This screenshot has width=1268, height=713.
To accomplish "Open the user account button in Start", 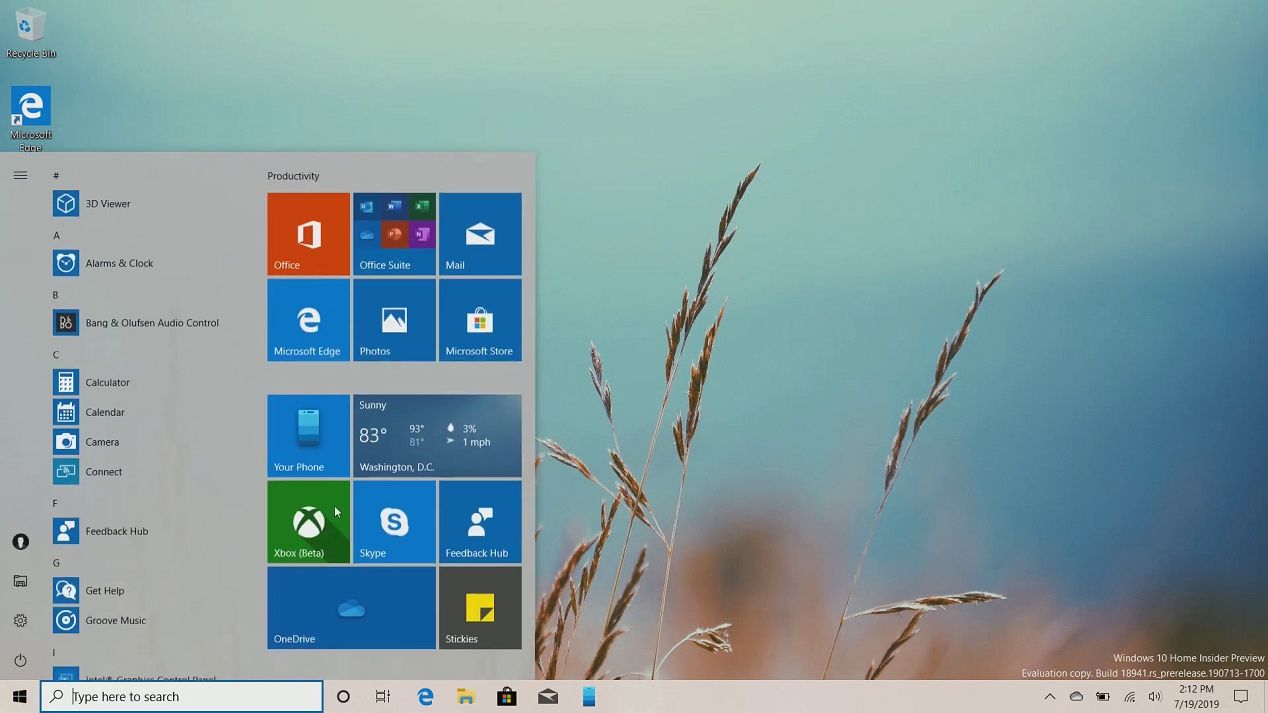I will pyautogui.click(x=20, y=542).
